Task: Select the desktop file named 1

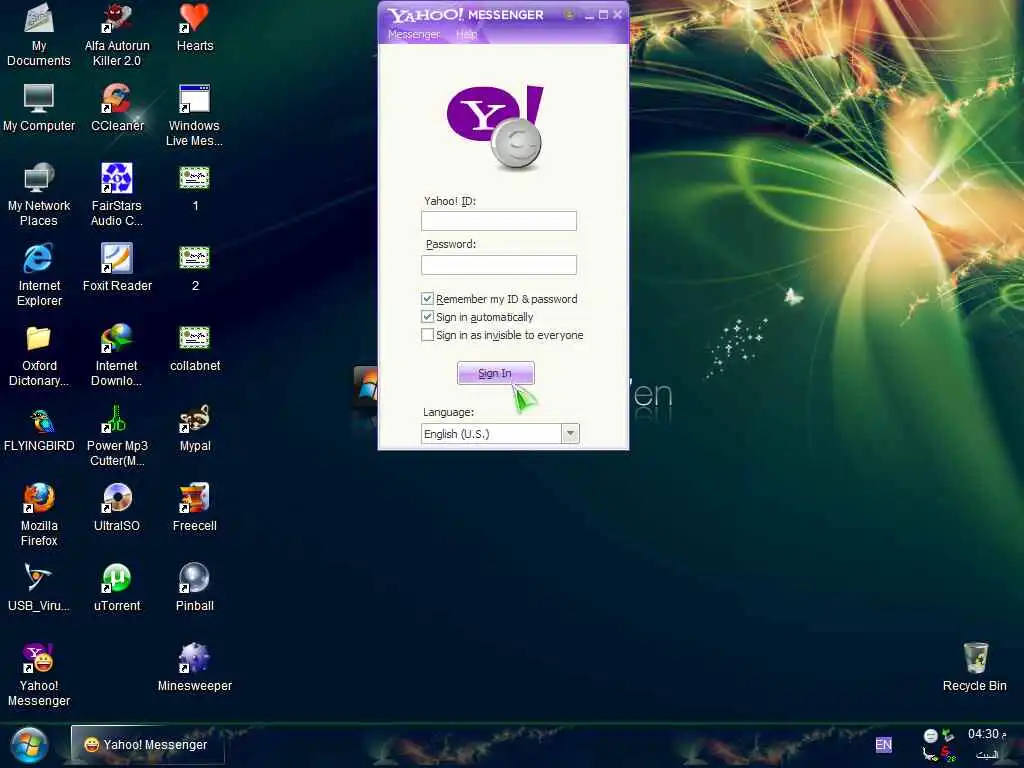Action: [195, 188]
